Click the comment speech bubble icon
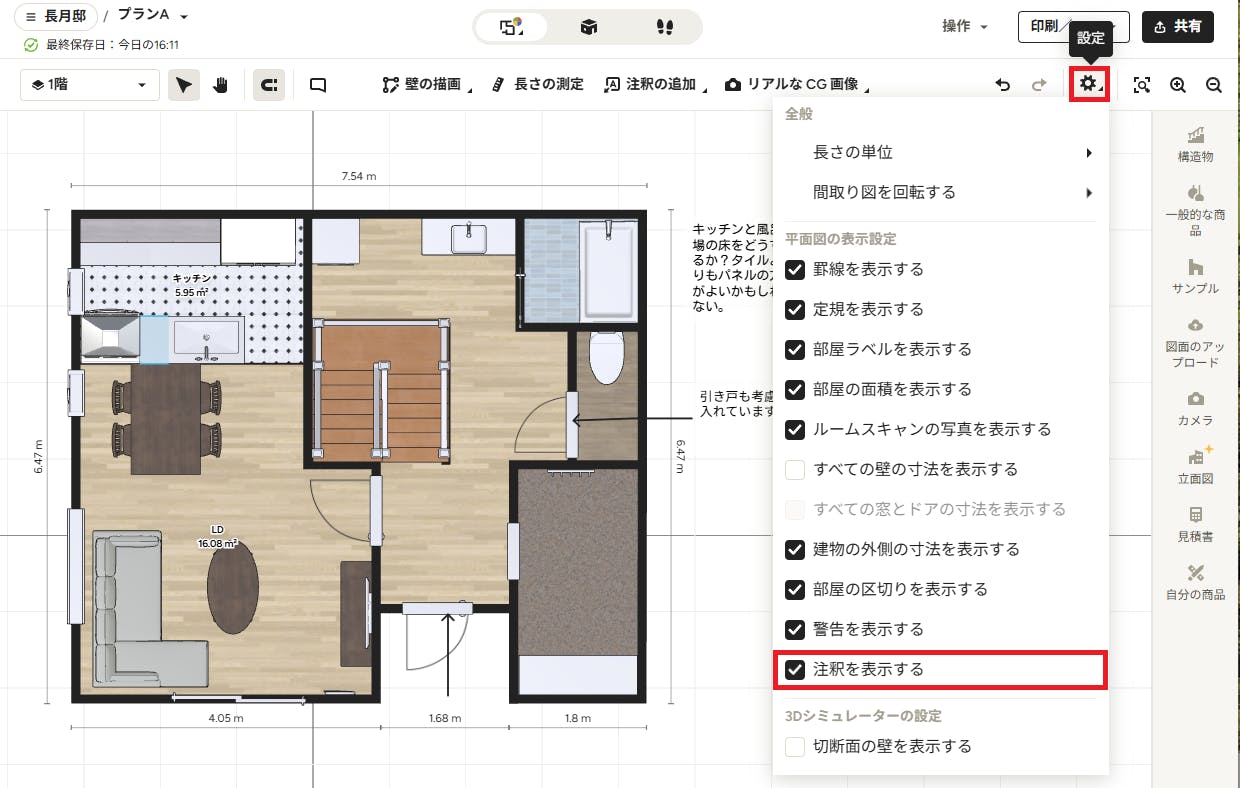Image resolution: width=1240 pixels, height=788 pixels. tap(318, 85)
